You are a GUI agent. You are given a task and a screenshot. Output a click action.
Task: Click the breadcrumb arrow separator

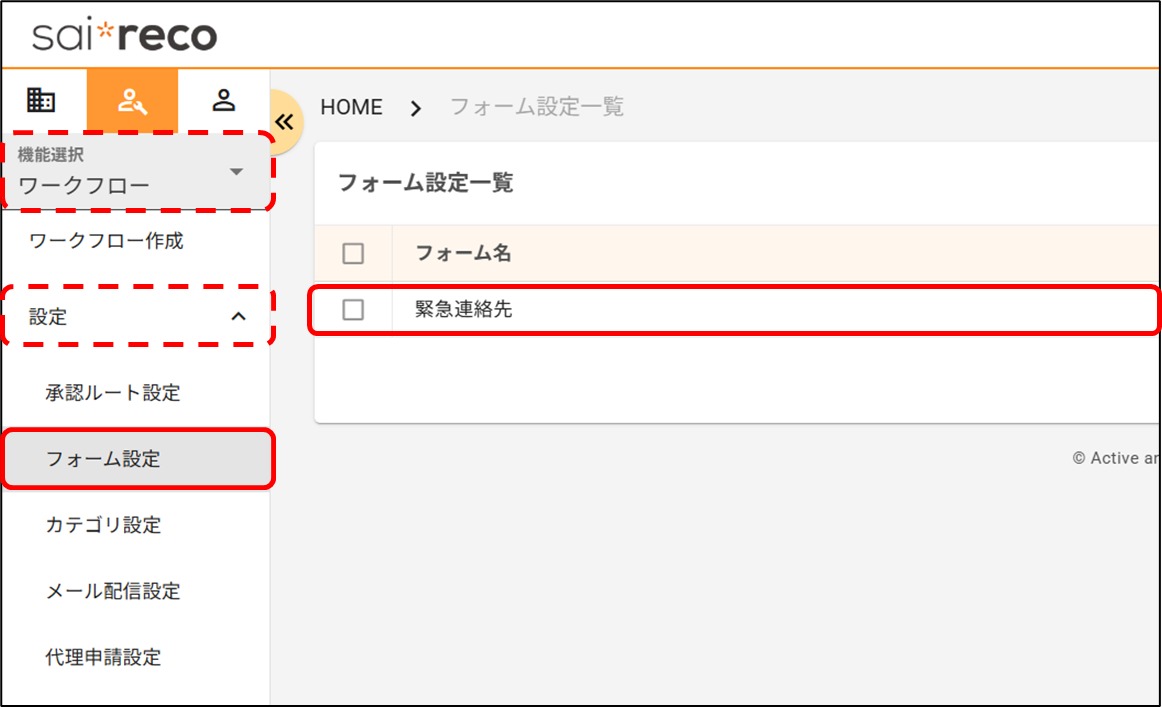416,108
